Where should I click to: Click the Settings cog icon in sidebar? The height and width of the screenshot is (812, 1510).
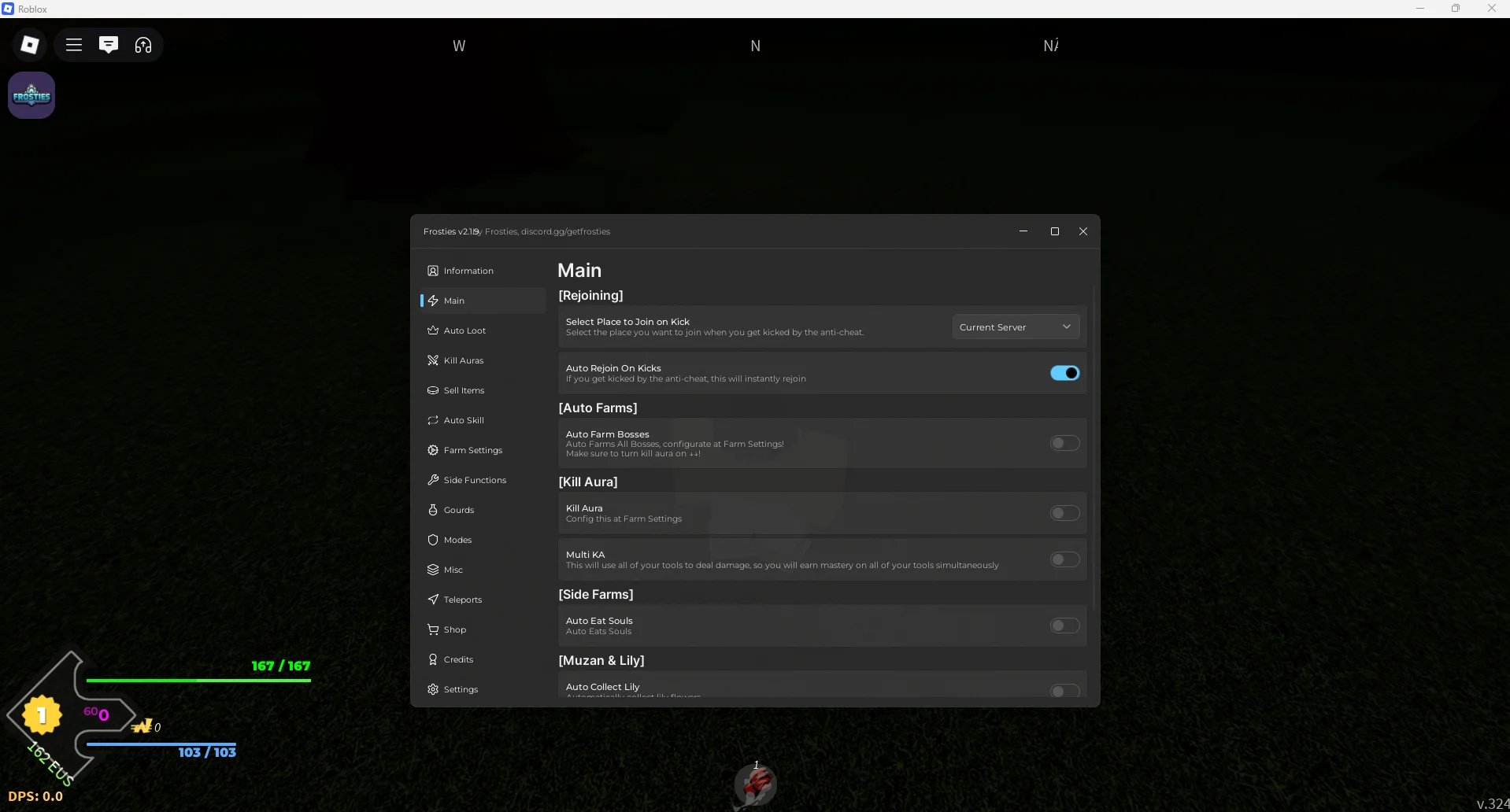[x=433, y=689]
